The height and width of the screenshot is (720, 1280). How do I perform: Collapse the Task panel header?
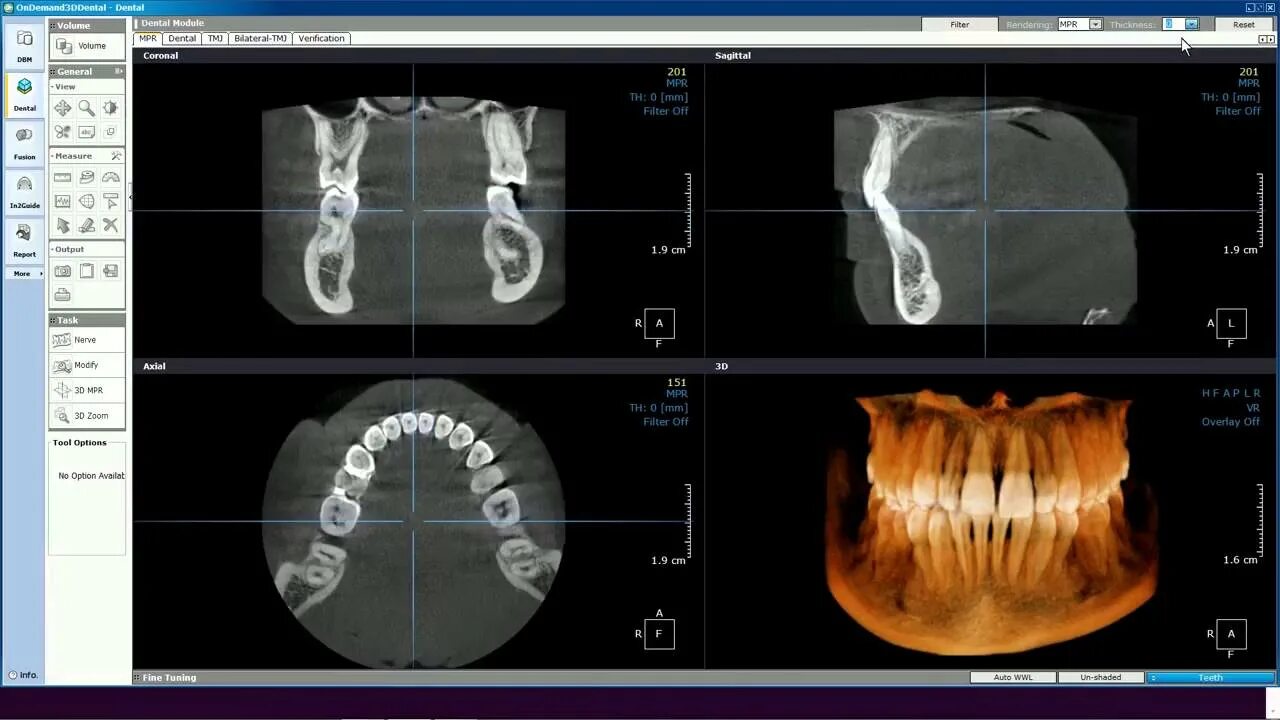[87, 320]
